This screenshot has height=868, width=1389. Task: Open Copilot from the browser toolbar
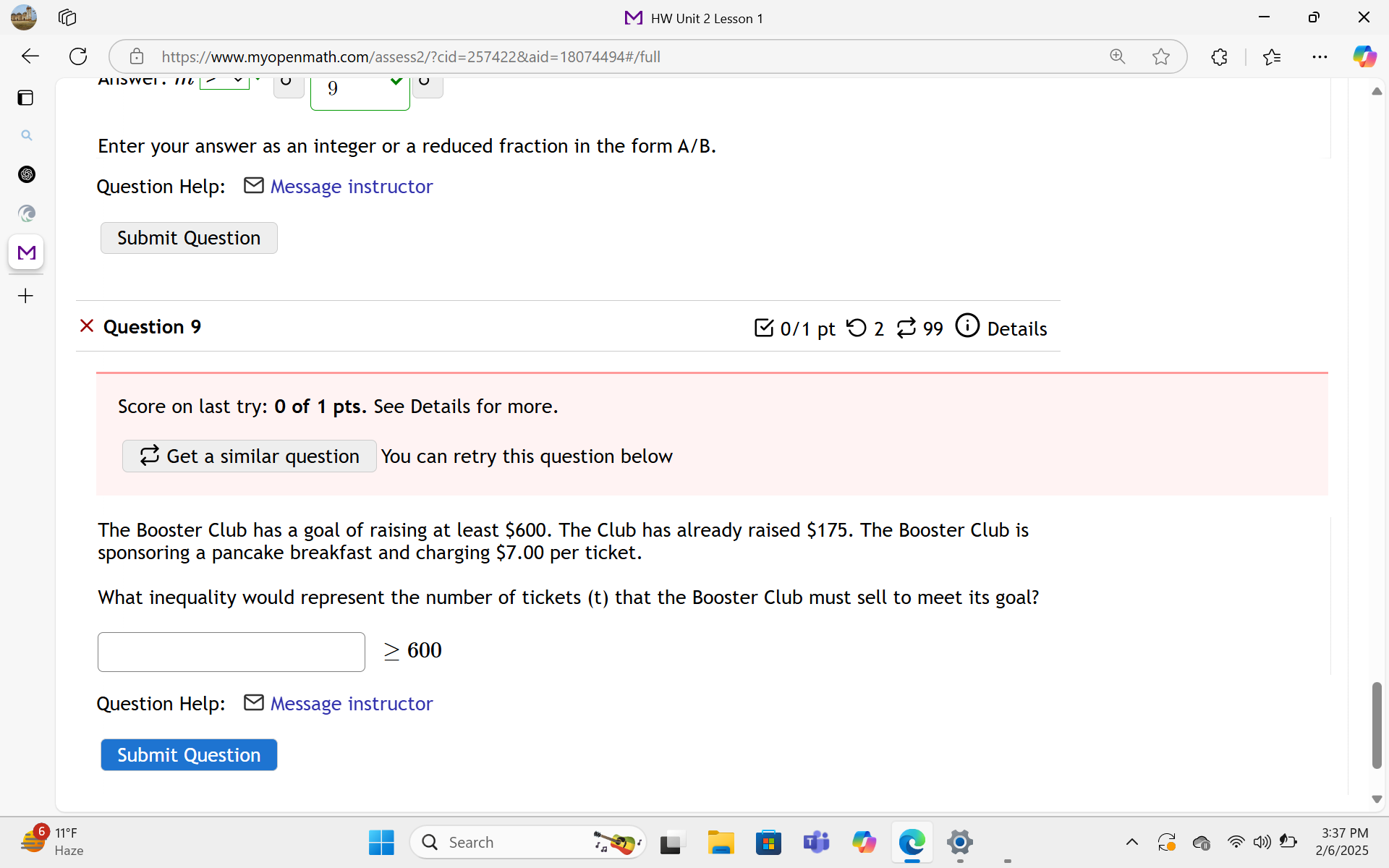1365,56
